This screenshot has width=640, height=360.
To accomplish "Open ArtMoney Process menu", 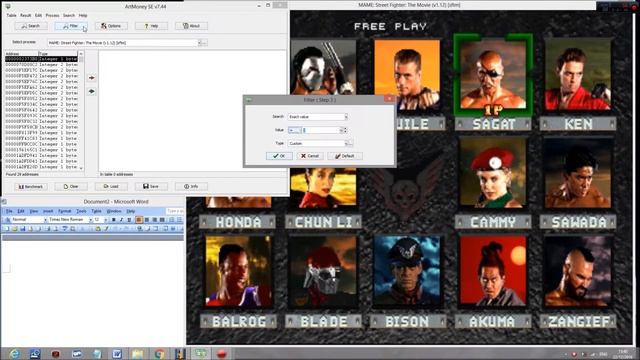I will [52, 16].
